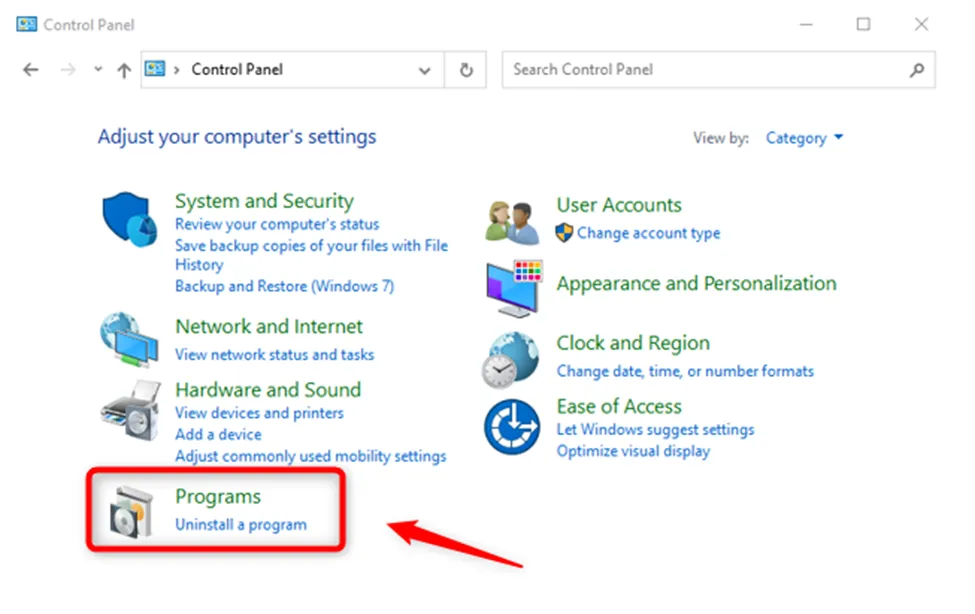975x614 pixels.
Task: Open Change account type link
Action: coord(648,233)
